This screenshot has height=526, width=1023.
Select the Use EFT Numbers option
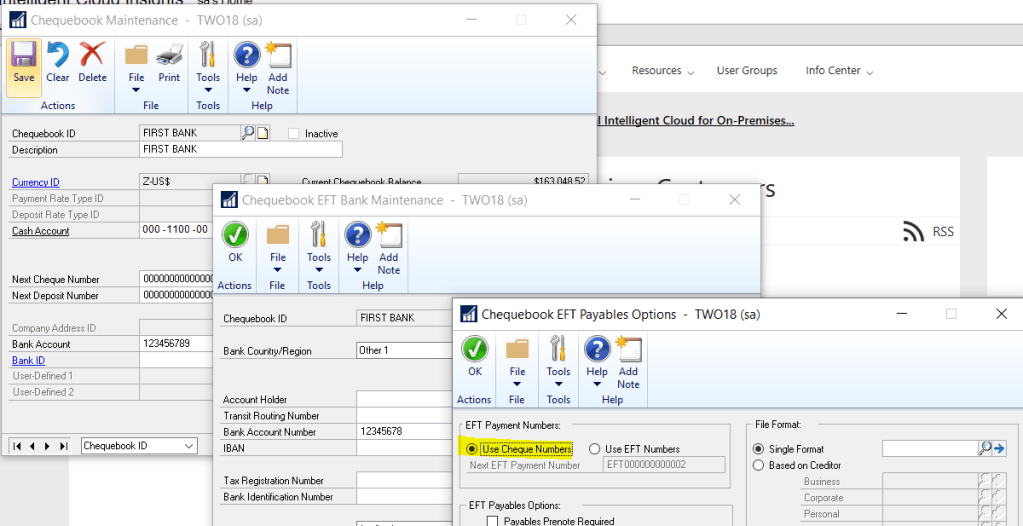[x=595, y=450]
